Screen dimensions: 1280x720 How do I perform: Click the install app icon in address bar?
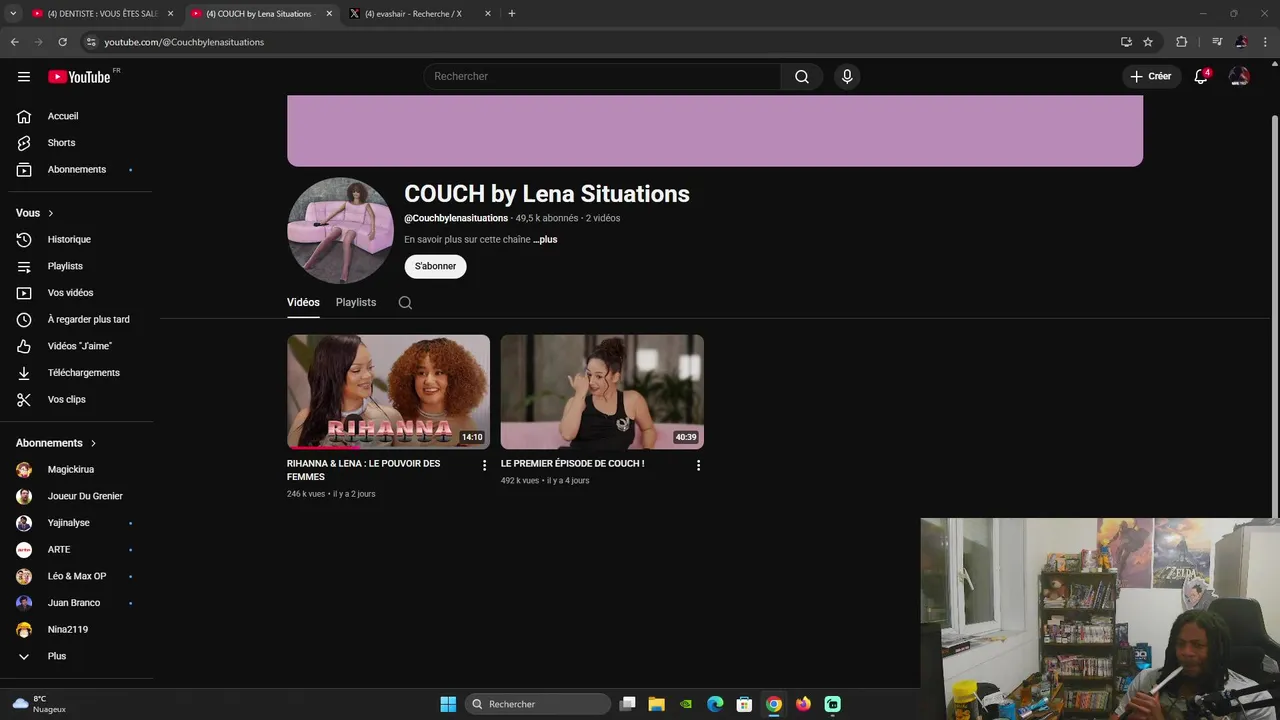tap(1126, 42)
